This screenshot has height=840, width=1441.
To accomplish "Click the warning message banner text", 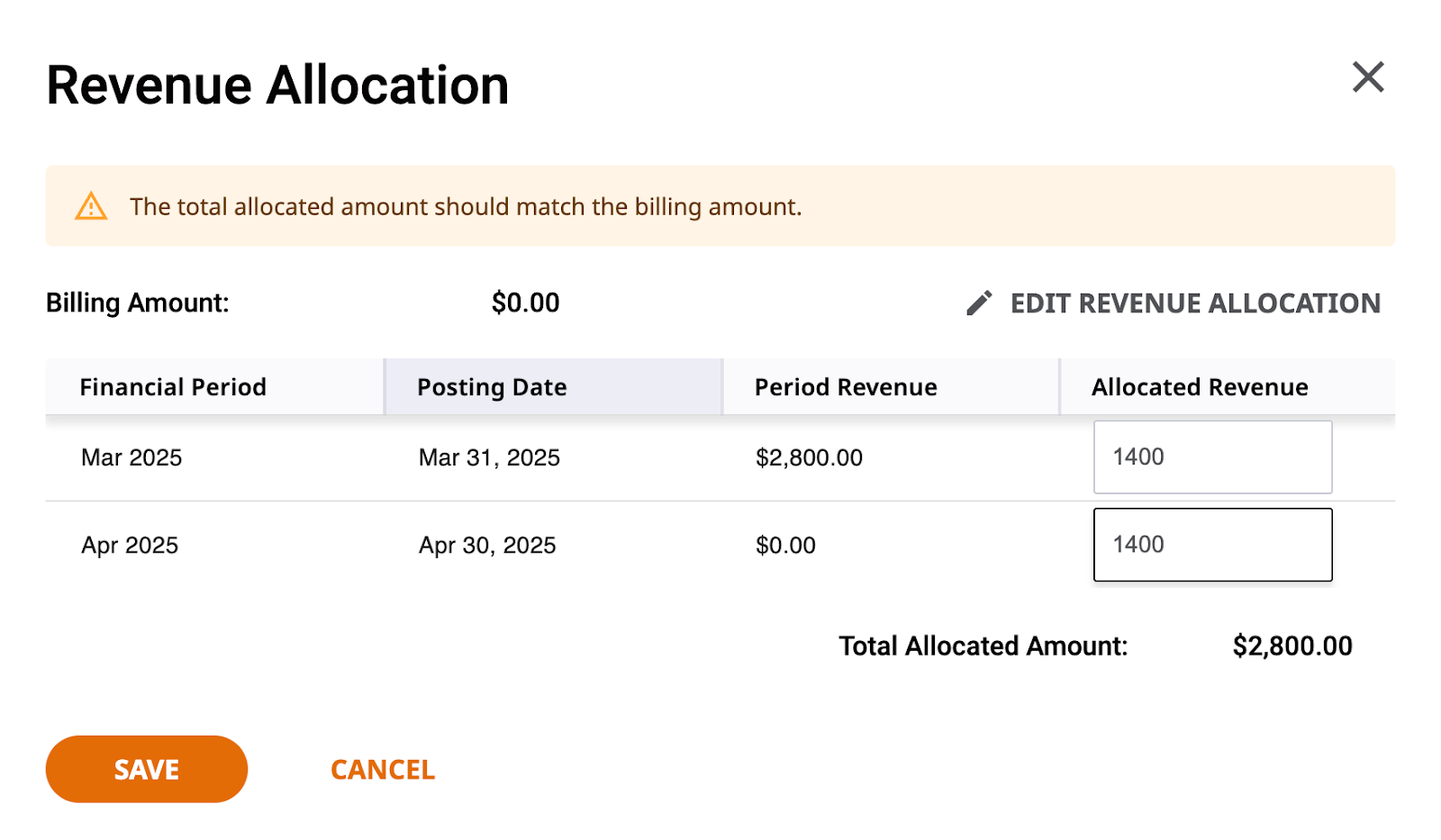I will pos(466,207).
